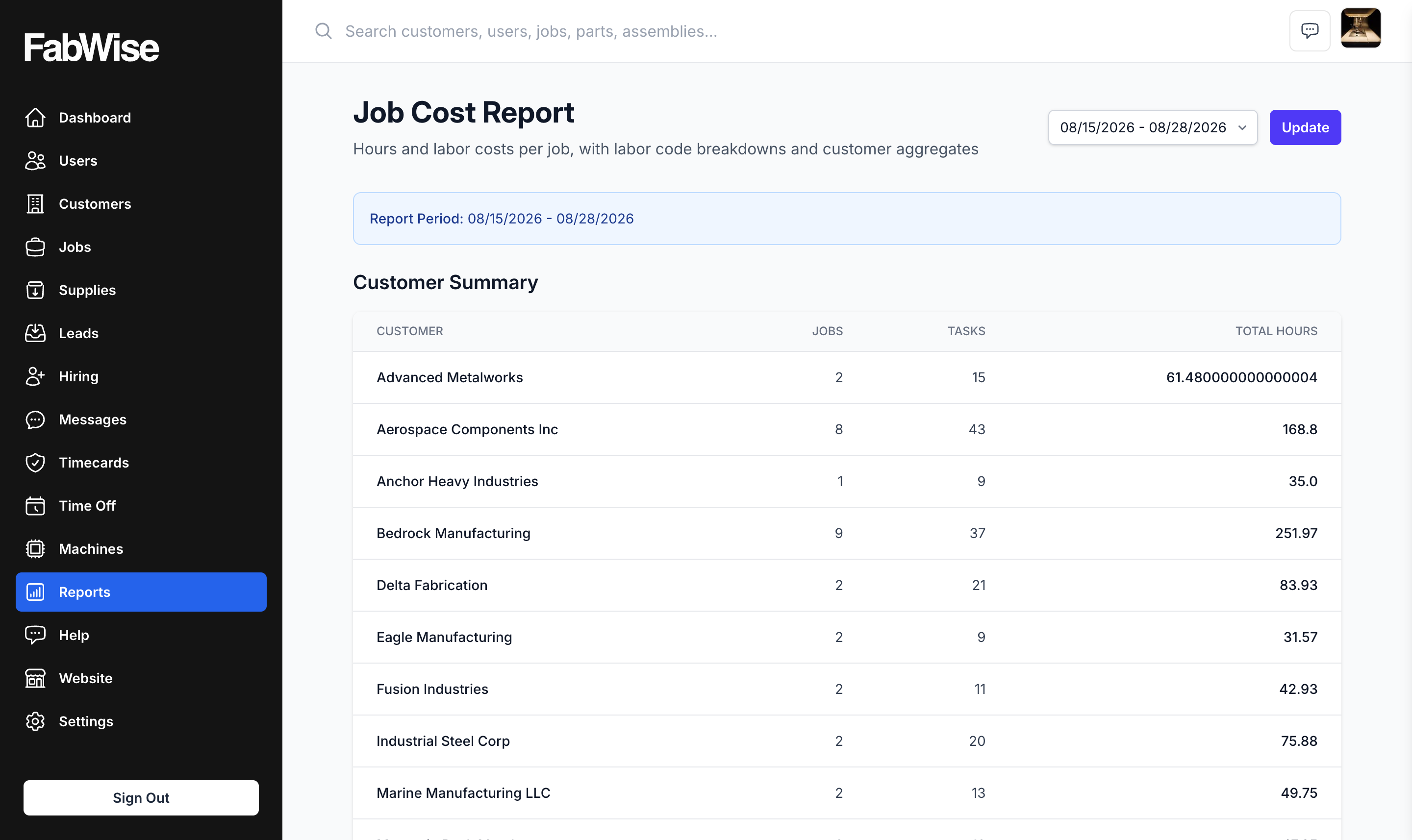
Task: Click total hours value 168.8
Action: (1300, 430)
